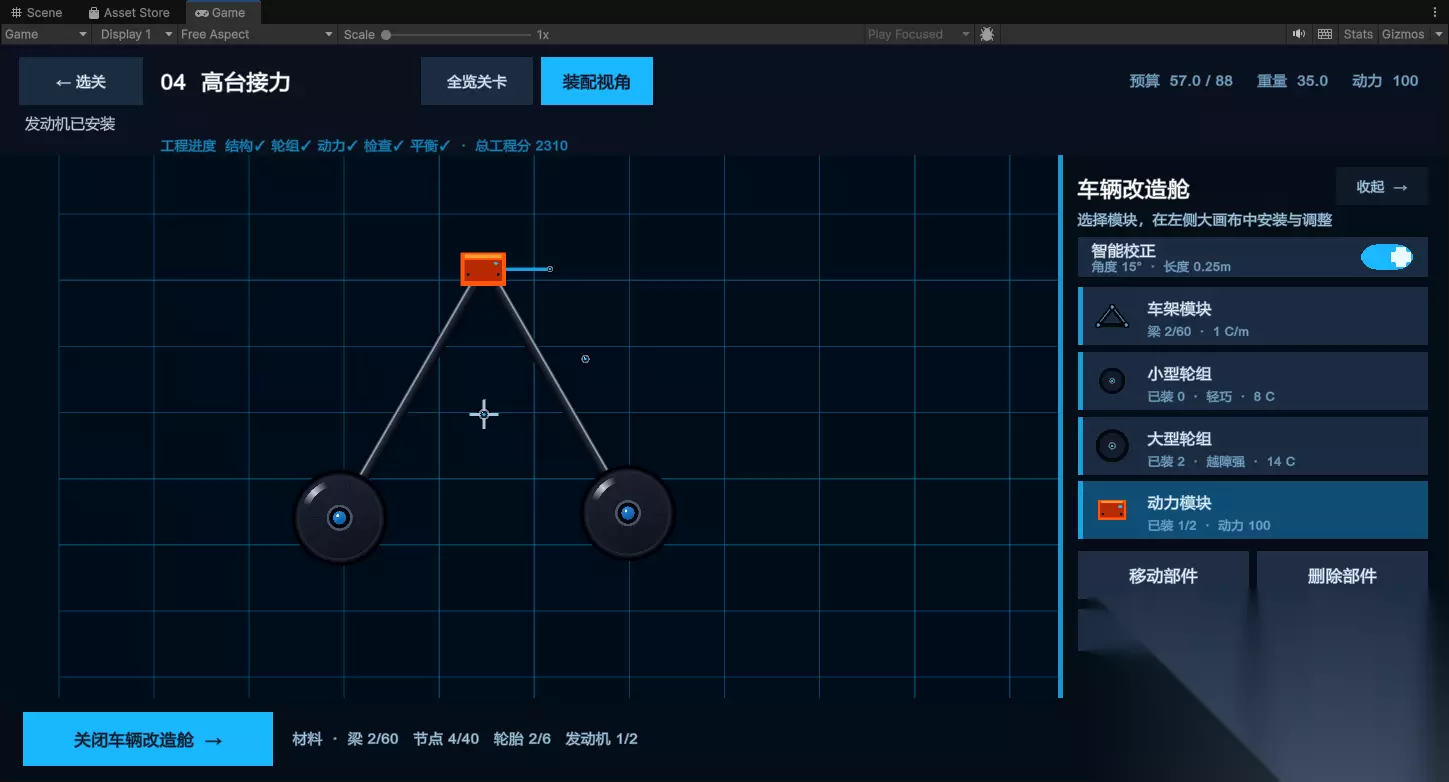Click the 关闭车辆改造舱 button
1449x782 pixels.
(148, 739)
